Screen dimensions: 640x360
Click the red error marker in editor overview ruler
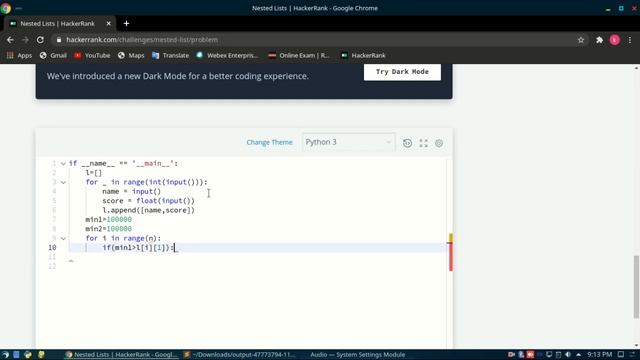[x=451, y=257]
